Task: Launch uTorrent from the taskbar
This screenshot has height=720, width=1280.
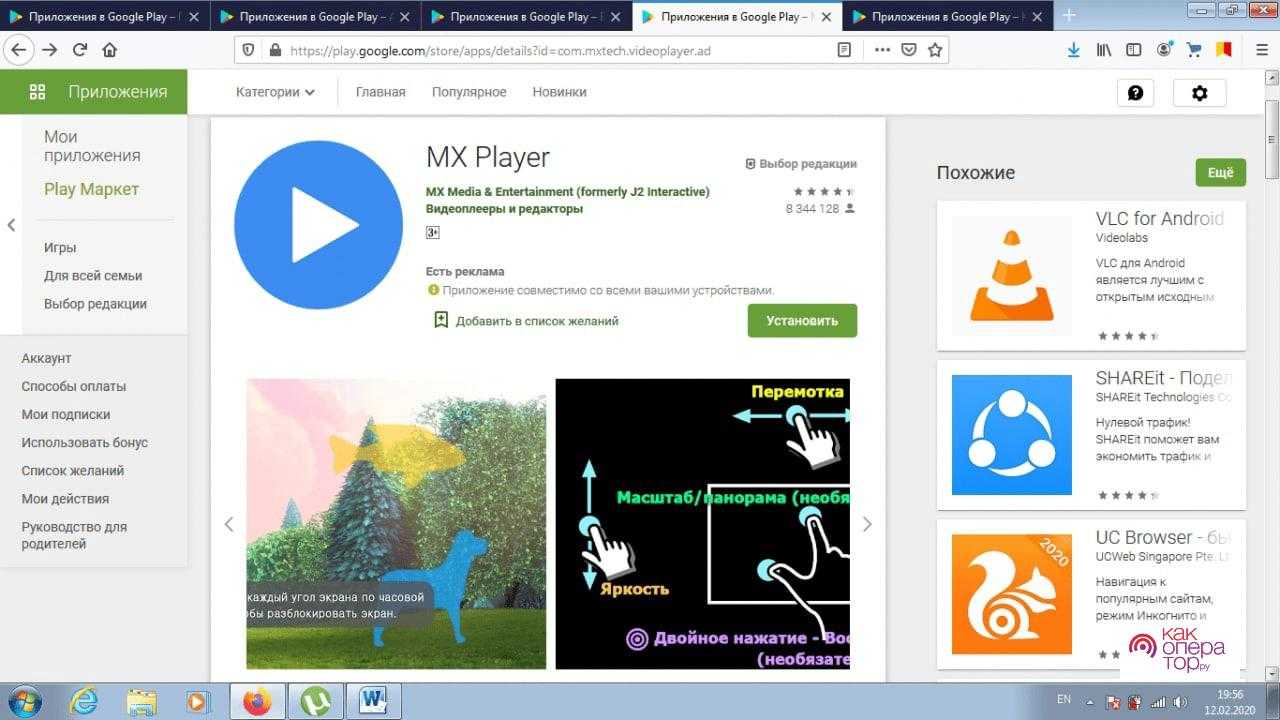Action: coord(315,702)
